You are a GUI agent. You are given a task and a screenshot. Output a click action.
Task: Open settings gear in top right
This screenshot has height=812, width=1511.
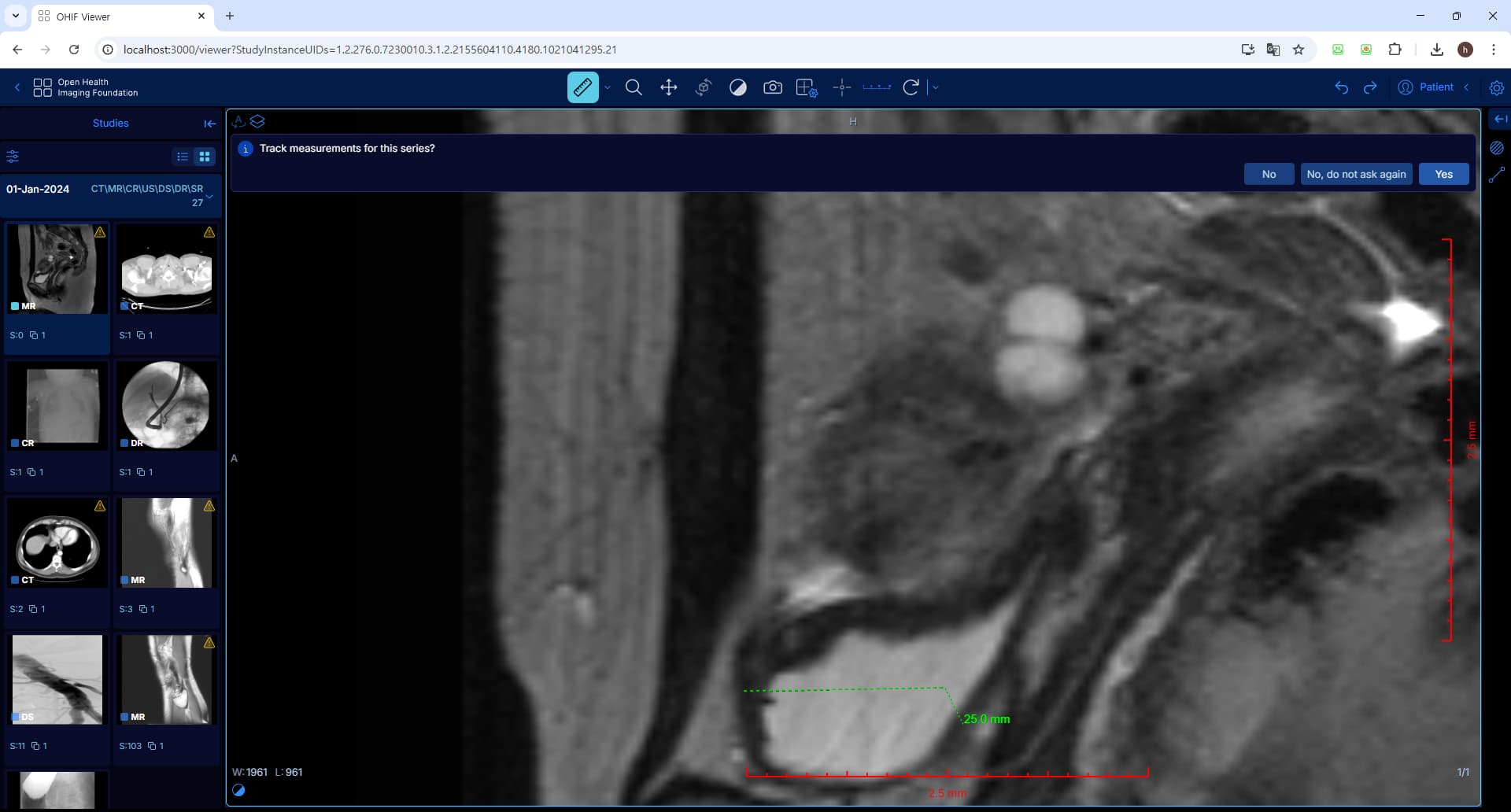(x=1496, y=87)
